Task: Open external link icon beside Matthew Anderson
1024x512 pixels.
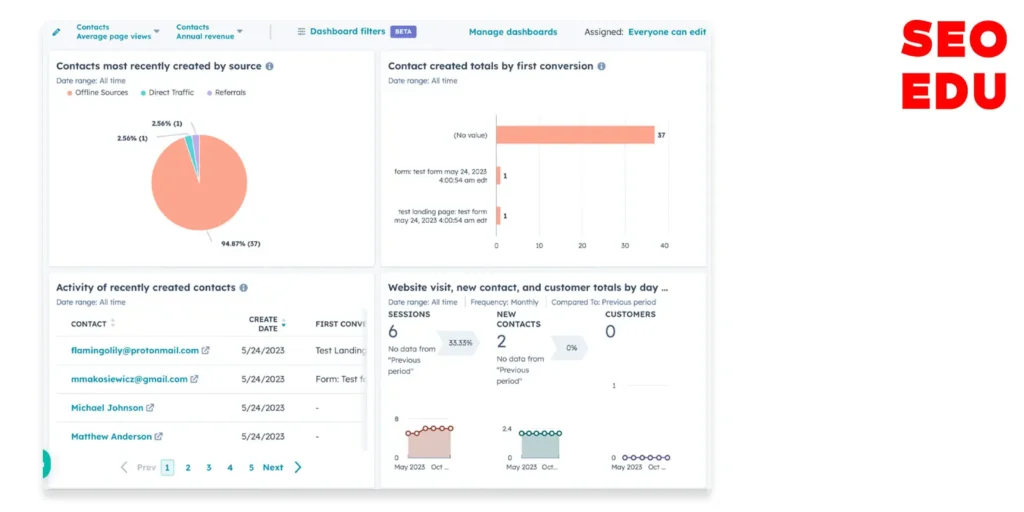Action: [x=159, y=437]
